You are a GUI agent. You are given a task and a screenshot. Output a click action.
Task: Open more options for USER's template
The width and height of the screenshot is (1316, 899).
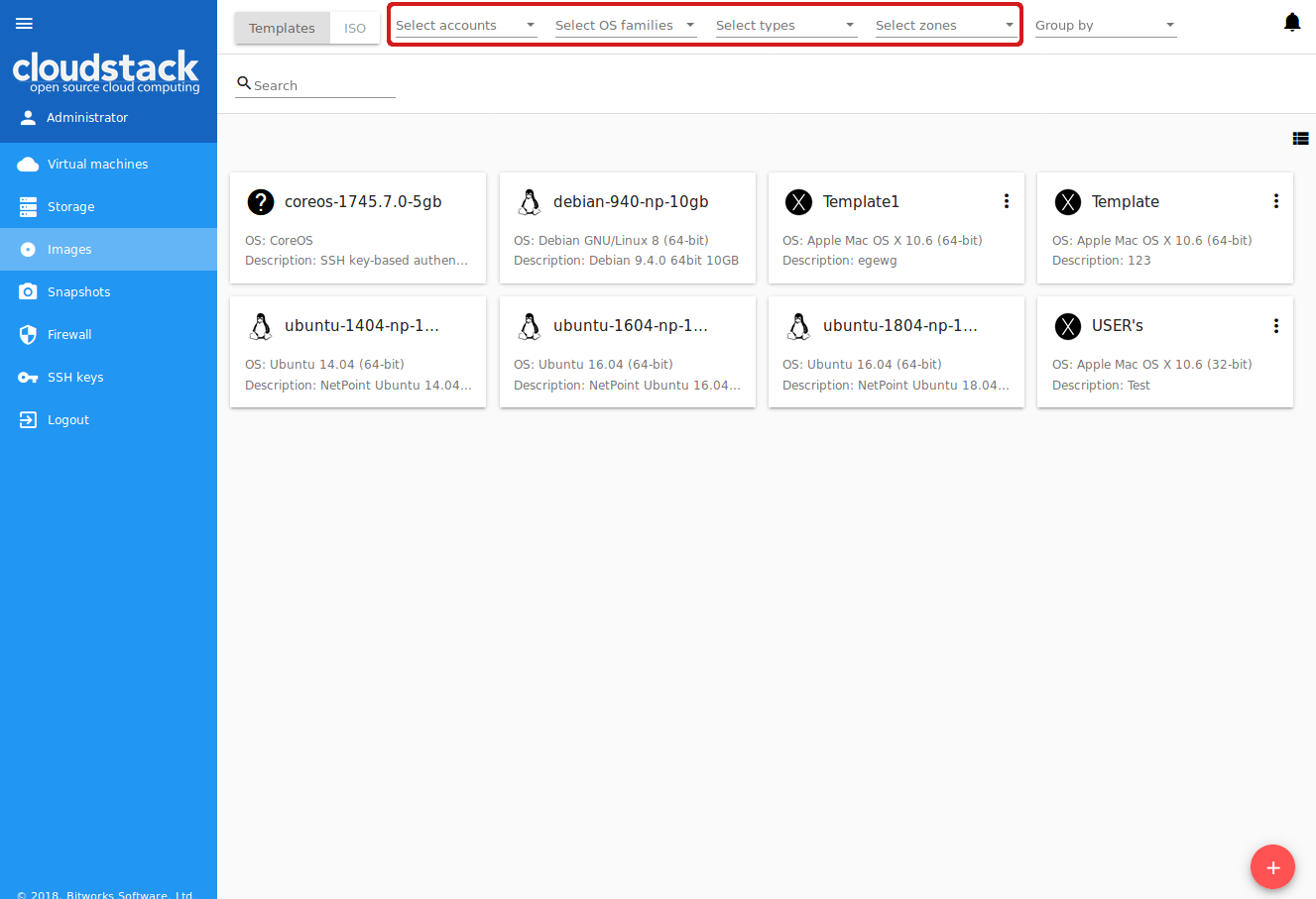tap(1276, 325)
